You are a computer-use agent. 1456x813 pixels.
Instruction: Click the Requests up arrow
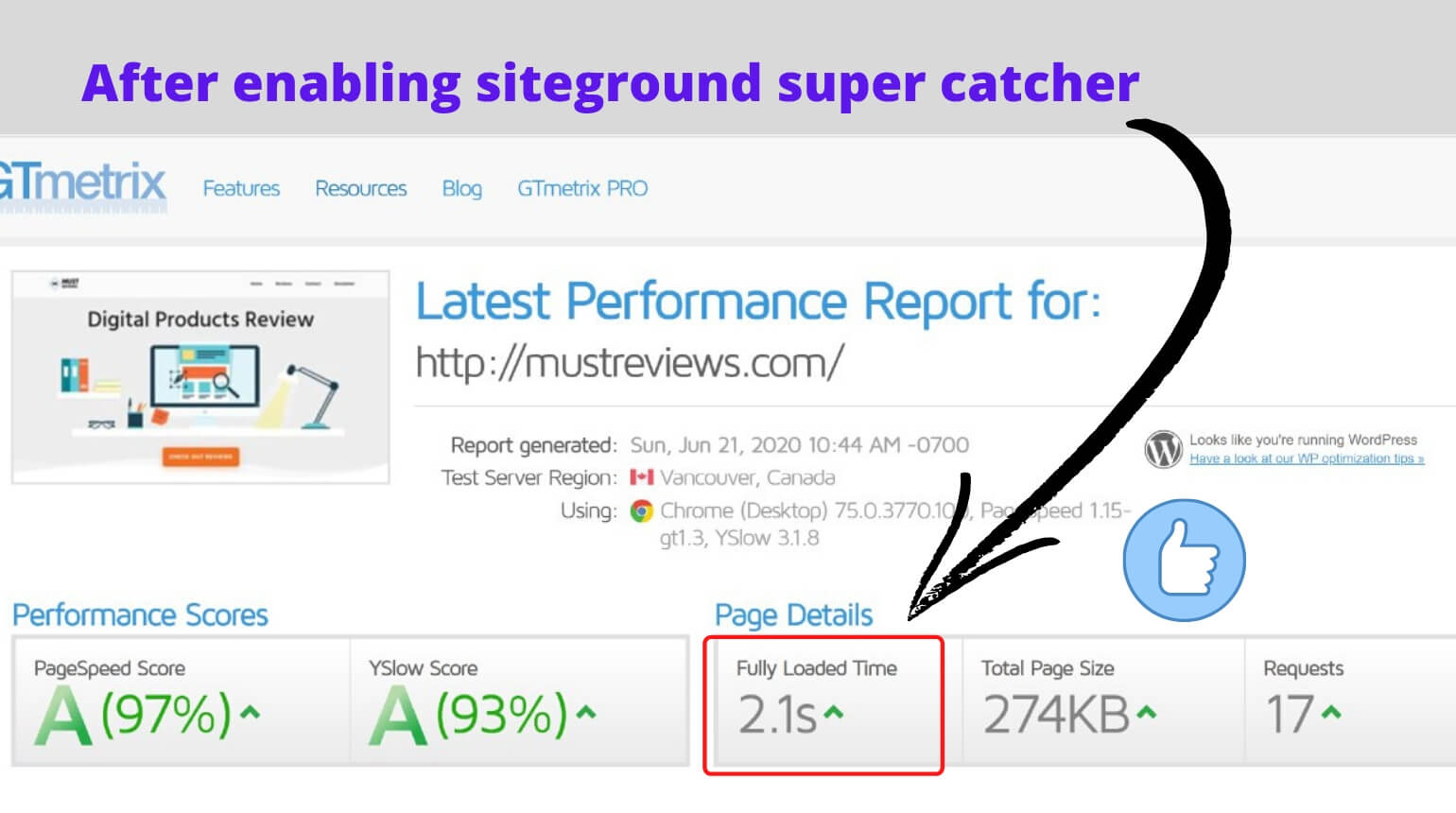click(x=1331, y=712)
